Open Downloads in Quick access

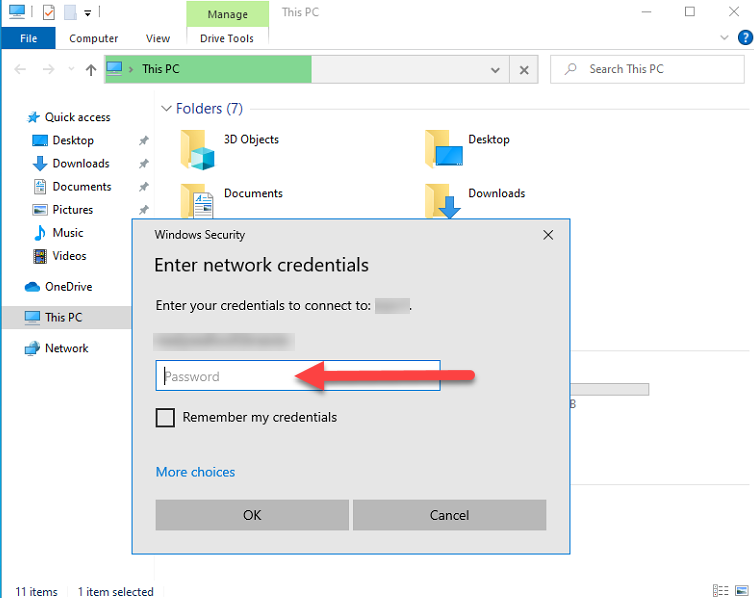81,163
